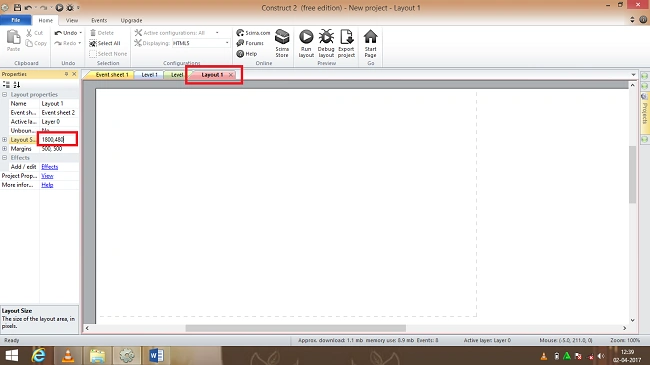Pin the Properties panel

tap(66, 74)
